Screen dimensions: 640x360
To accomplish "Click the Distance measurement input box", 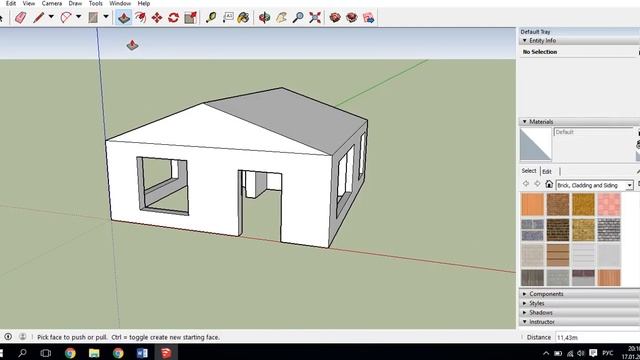I will [x=598, y=338].
